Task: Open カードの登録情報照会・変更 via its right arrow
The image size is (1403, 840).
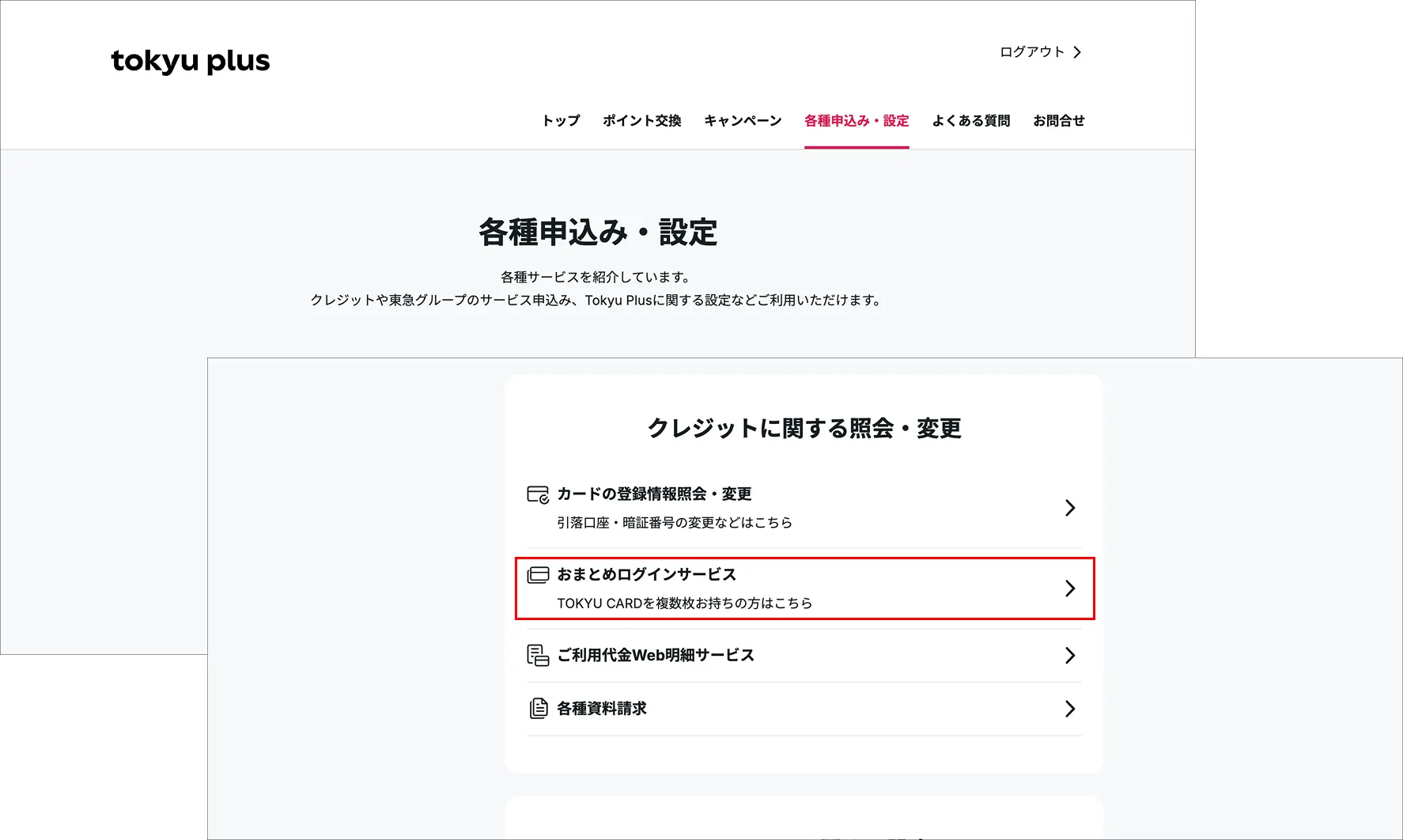Action: (1072, 508)
